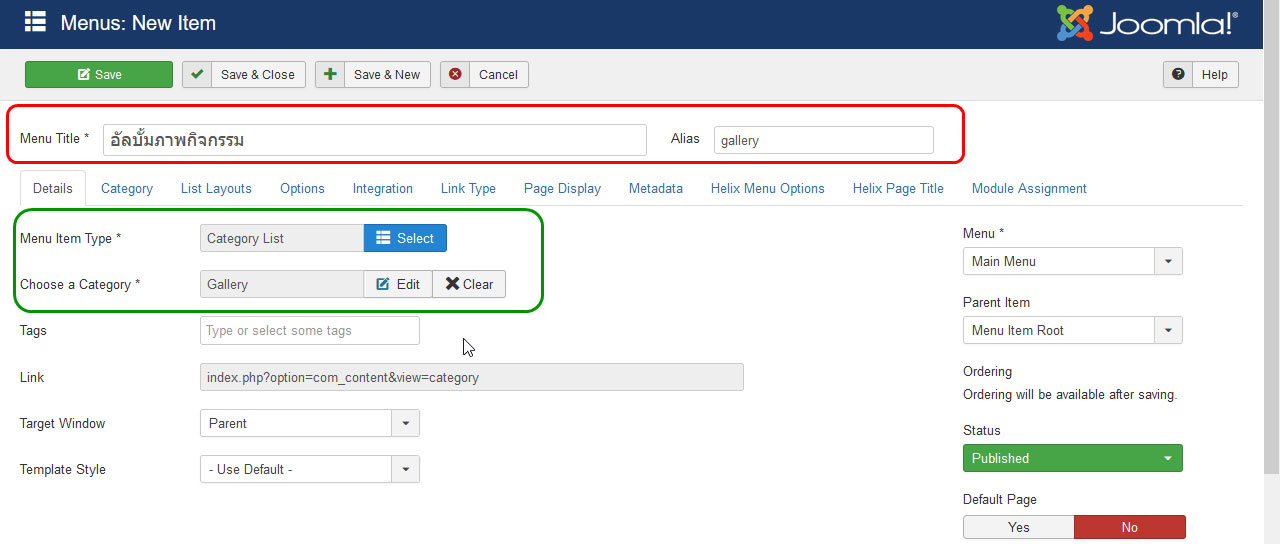Viewport: 1280px width, 544px height.
Task: Switch to the List Layouts tab
Action: tap(216, 188)
